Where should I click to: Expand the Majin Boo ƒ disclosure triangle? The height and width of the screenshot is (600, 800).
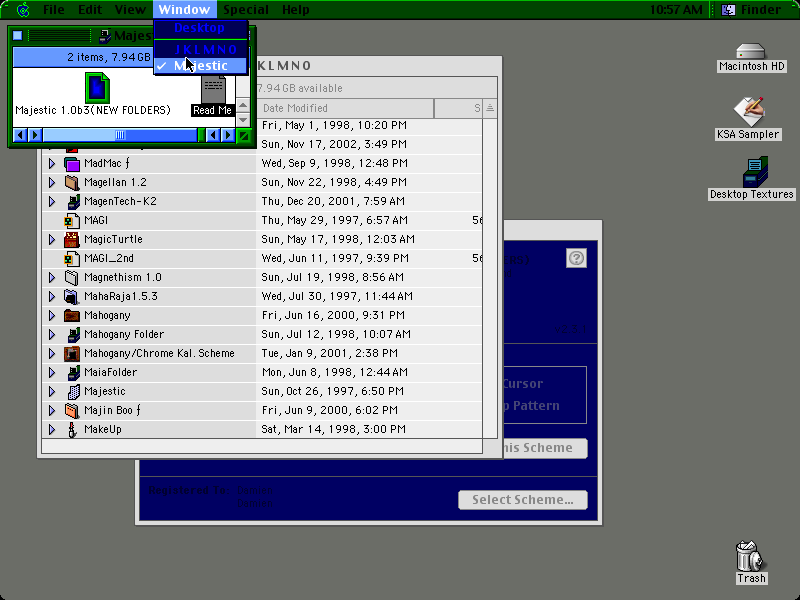point(52,410)
